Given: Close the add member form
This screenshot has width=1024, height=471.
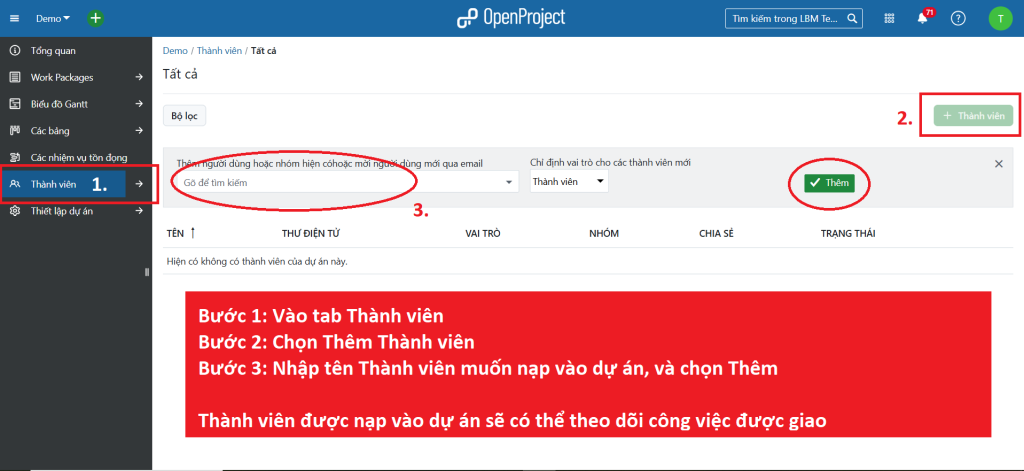Looking at the screenshot, I should click(998, 163).
